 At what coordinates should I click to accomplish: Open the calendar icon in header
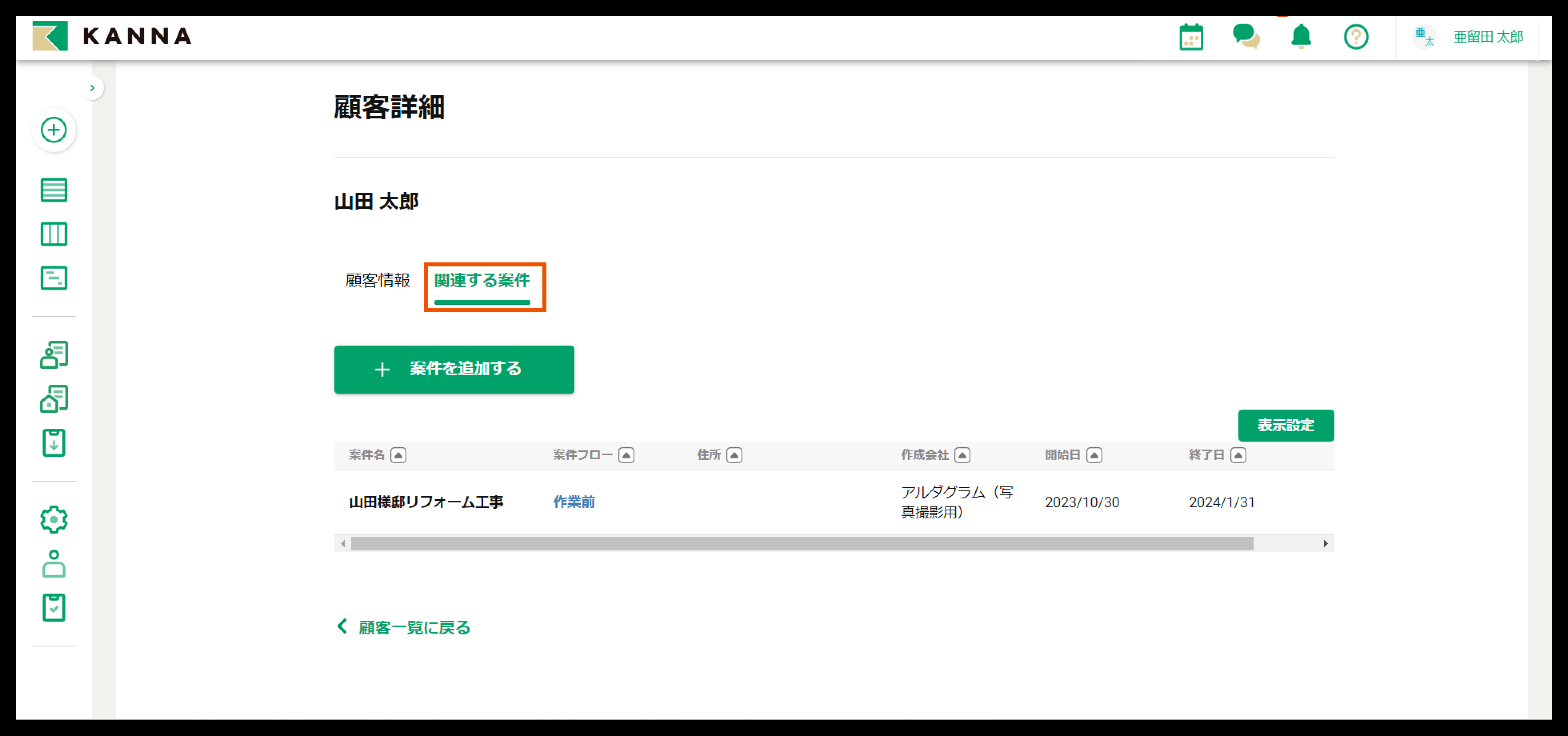(x=1191, y=37)
